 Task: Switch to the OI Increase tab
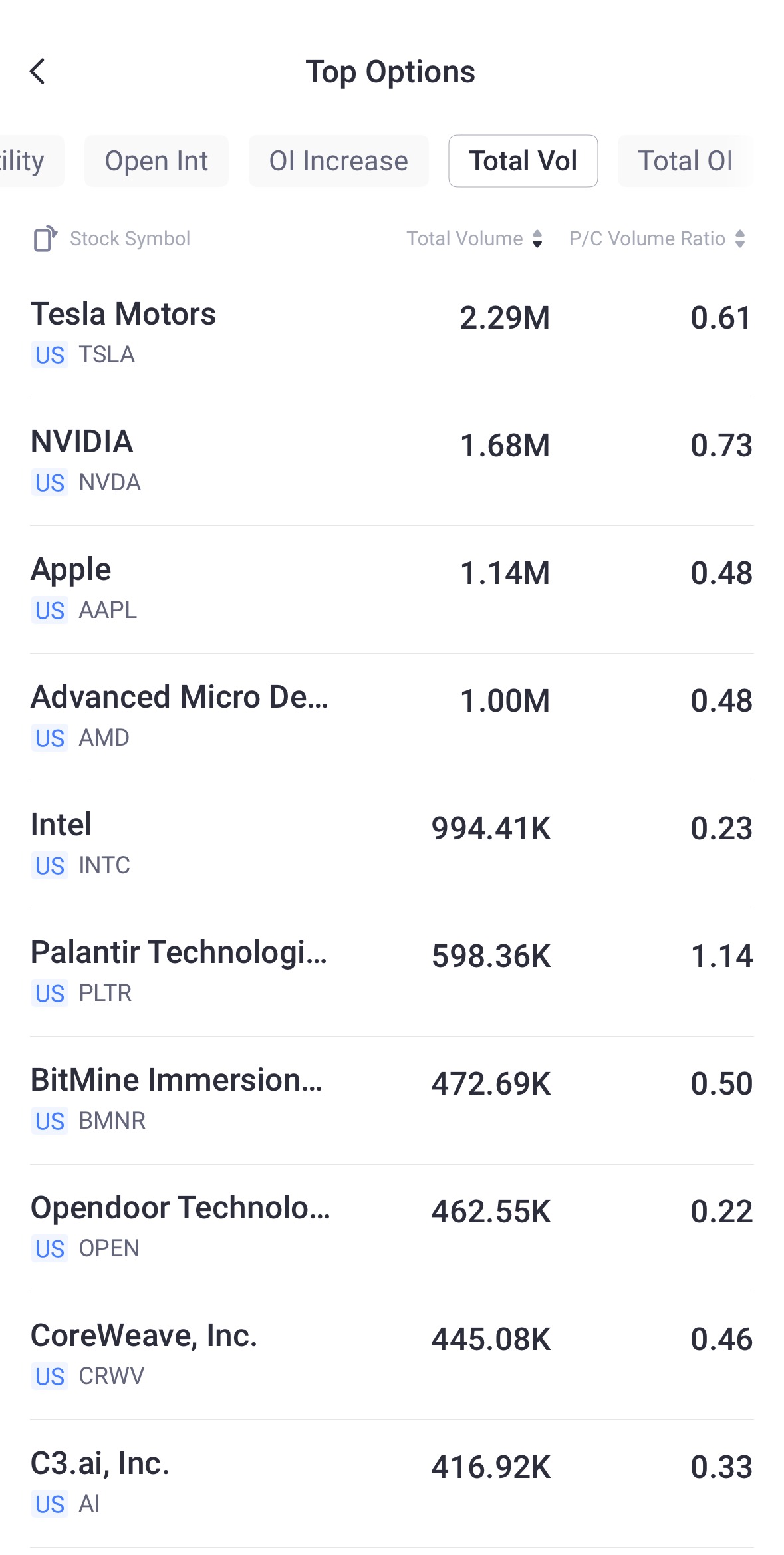tap(338, 161)
